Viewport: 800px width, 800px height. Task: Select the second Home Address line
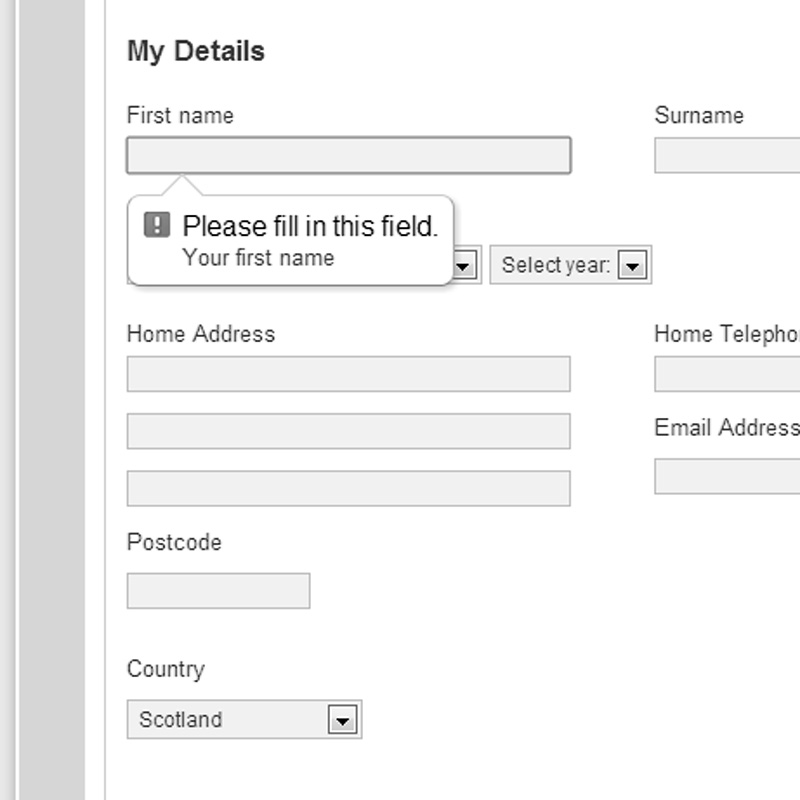(x=348, y=430)
